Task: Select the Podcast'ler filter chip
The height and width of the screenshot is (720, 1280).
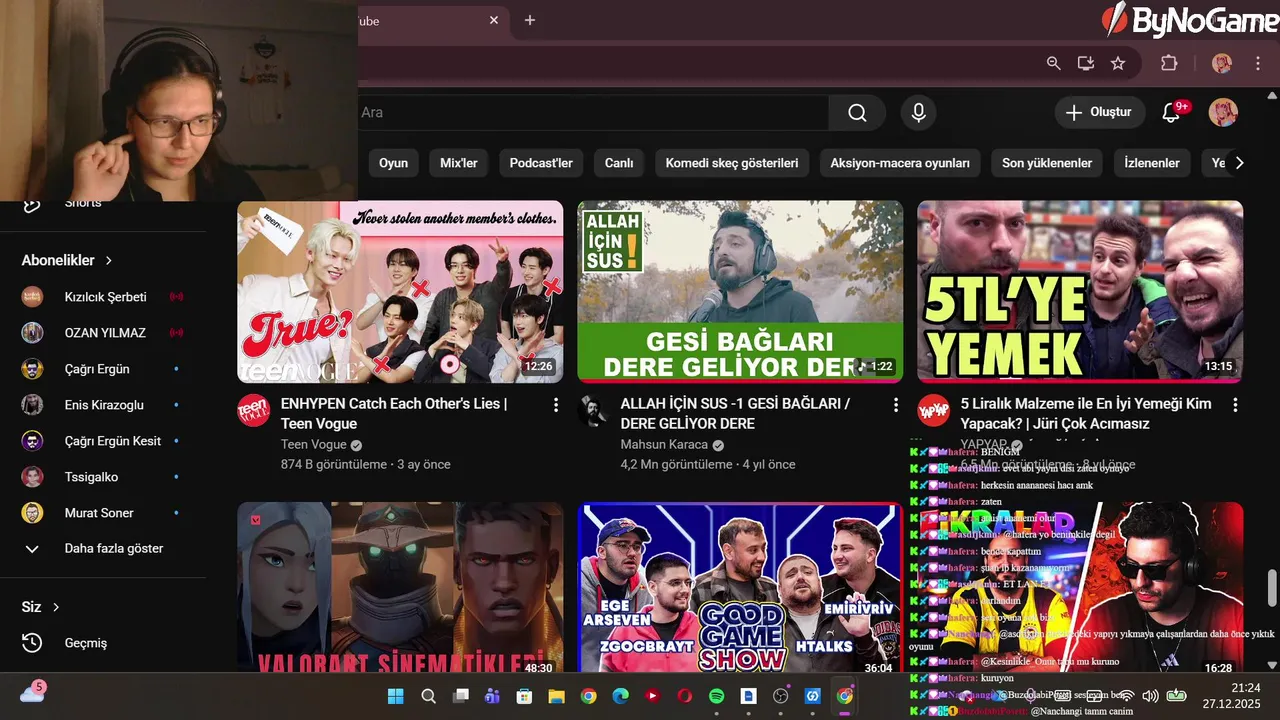Action: click(541, 163)
